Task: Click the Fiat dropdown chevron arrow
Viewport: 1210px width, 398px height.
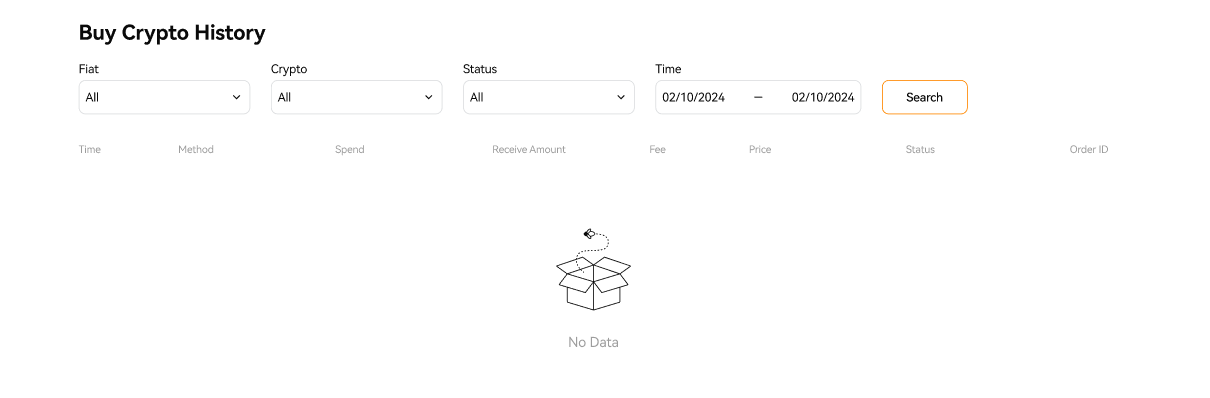Action: click(x=236, y=97)
